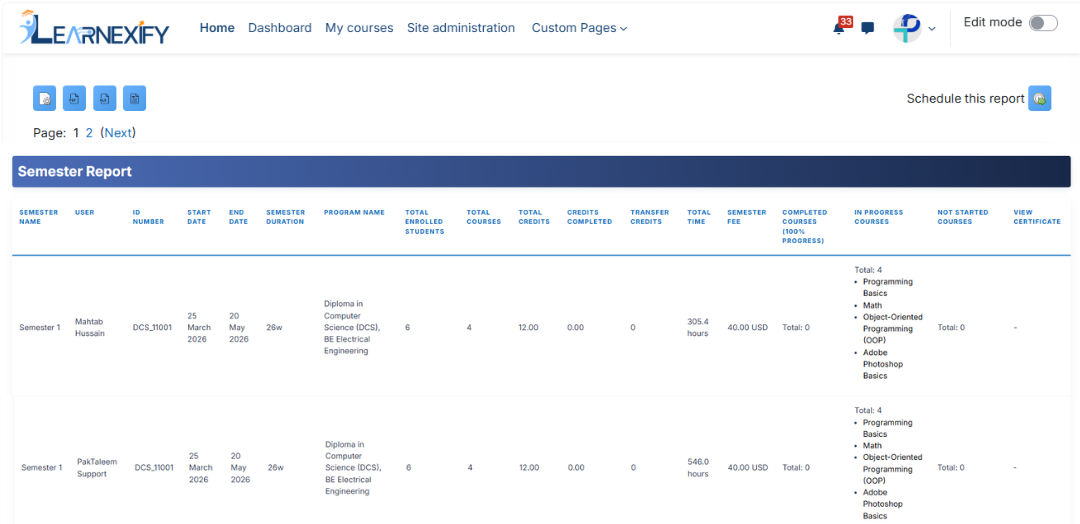Click the Next page link

click(118, 133)
